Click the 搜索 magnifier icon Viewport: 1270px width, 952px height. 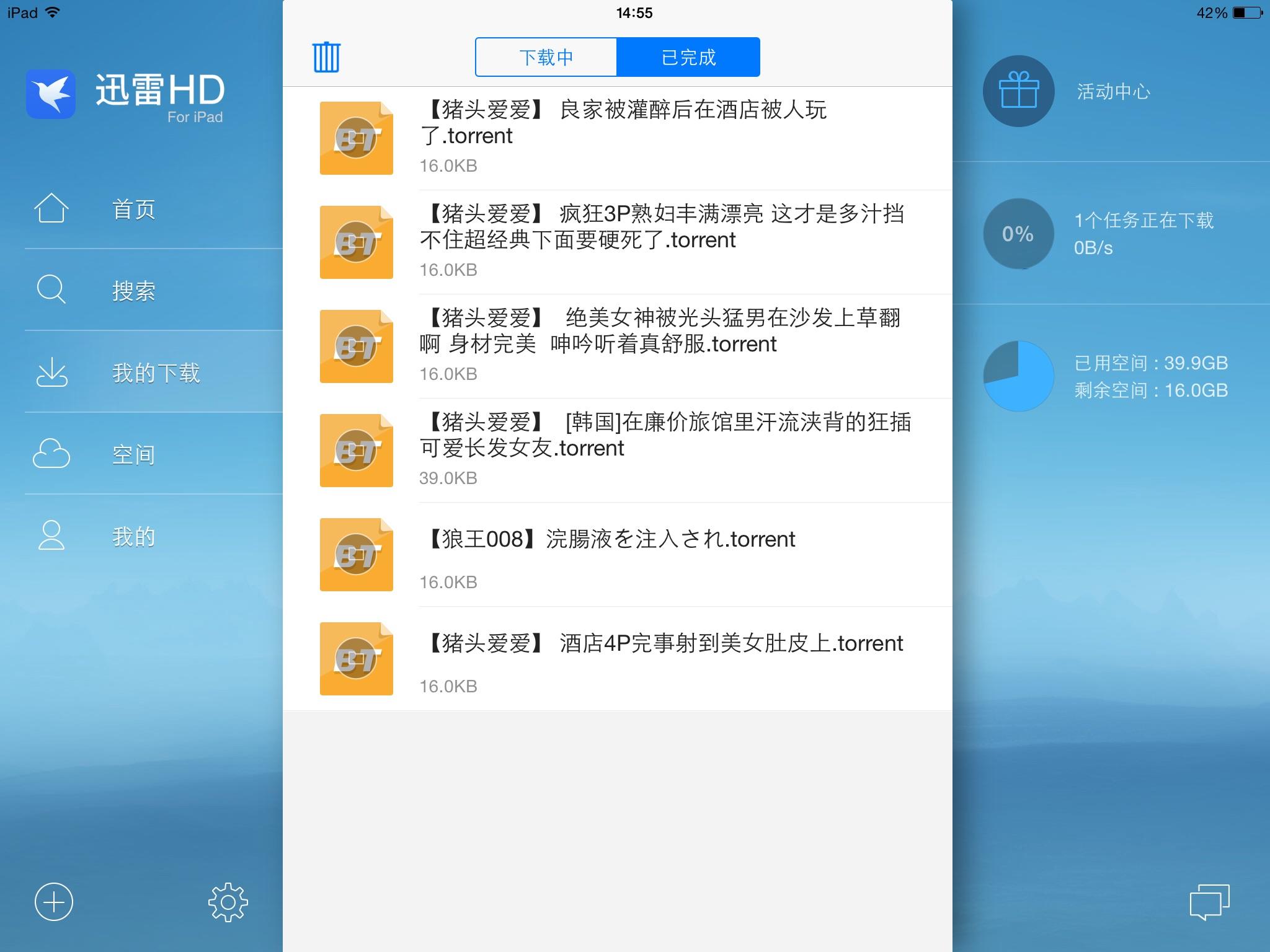tap(51, 289)
